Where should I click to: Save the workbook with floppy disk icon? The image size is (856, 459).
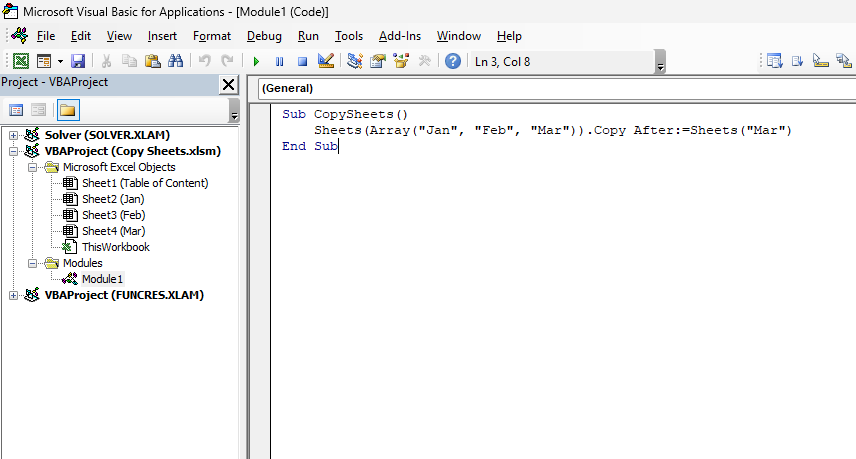coord(78,61)
